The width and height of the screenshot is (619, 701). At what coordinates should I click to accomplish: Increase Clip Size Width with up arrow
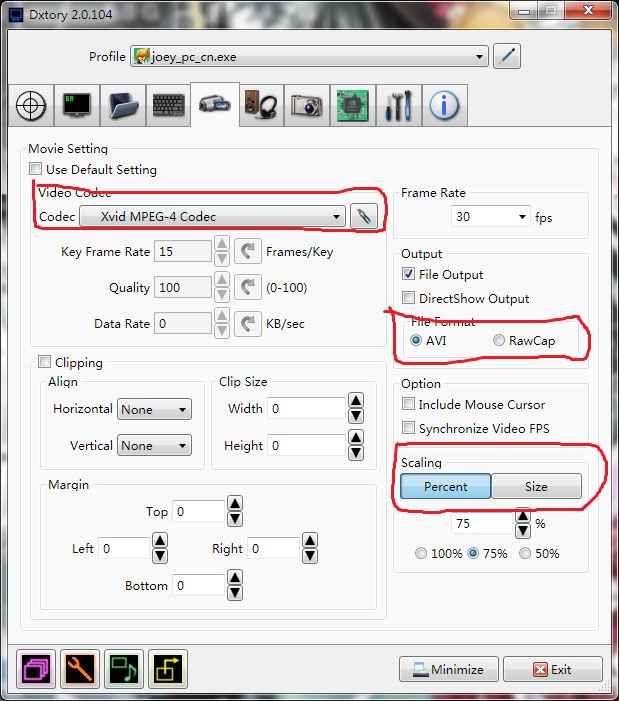356,401
